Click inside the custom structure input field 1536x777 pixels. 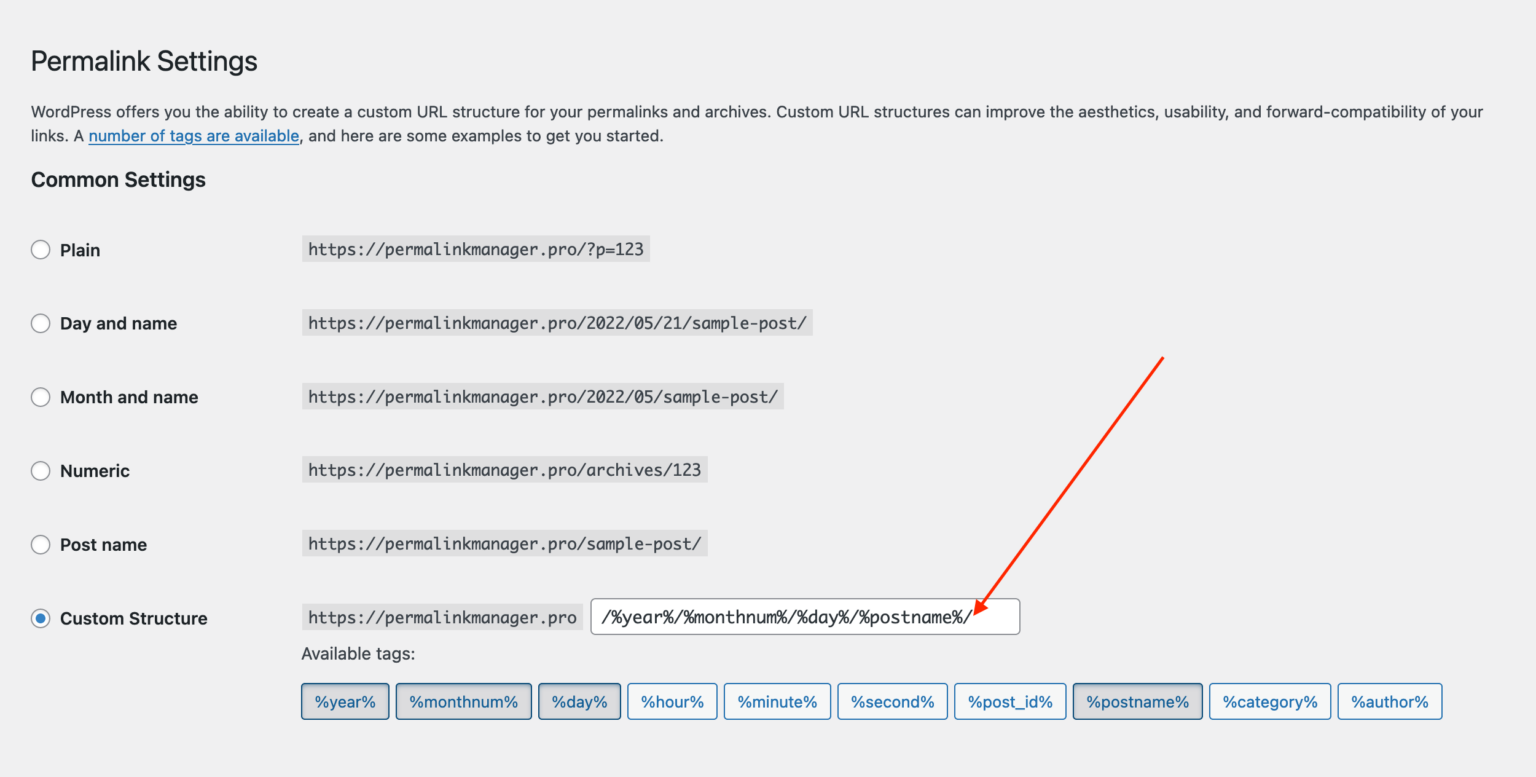point(805,616)
